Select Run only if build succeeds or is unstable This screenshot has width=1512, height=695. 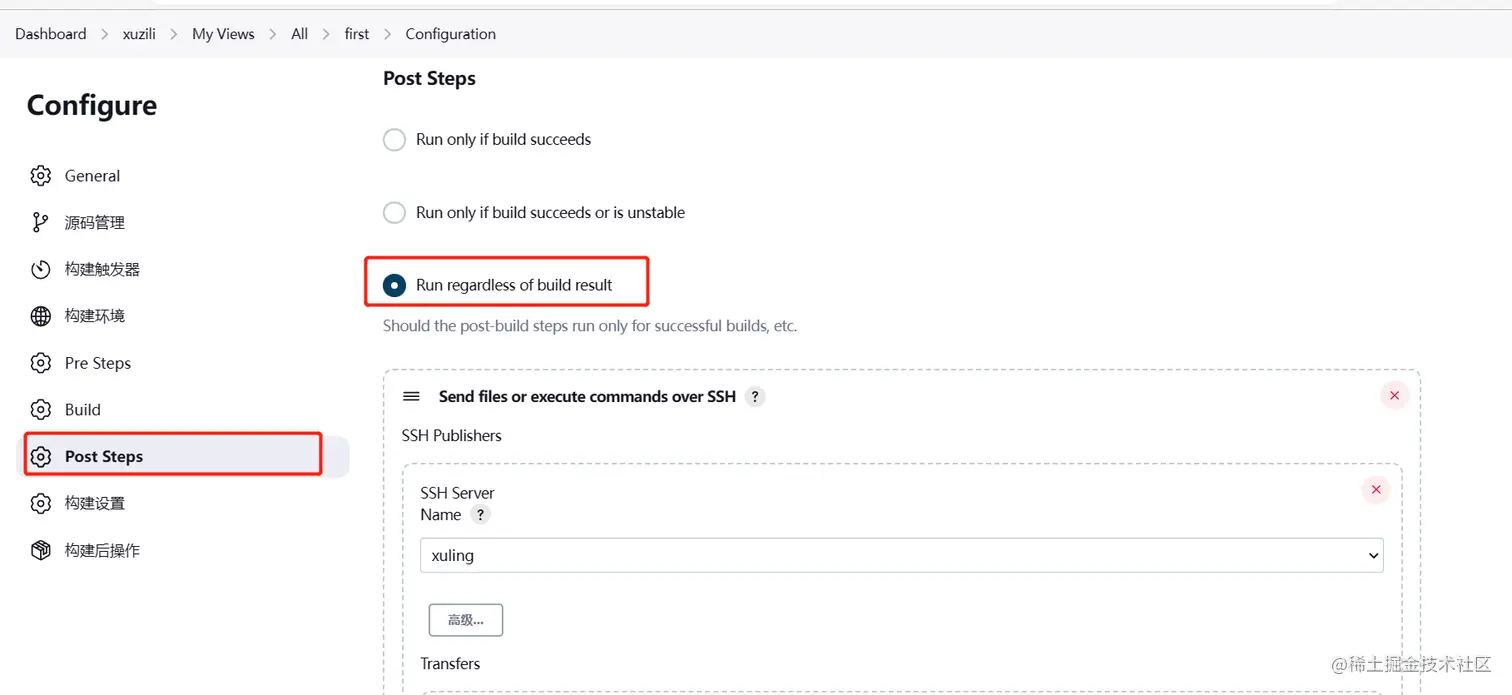click(x=395, y=213)
